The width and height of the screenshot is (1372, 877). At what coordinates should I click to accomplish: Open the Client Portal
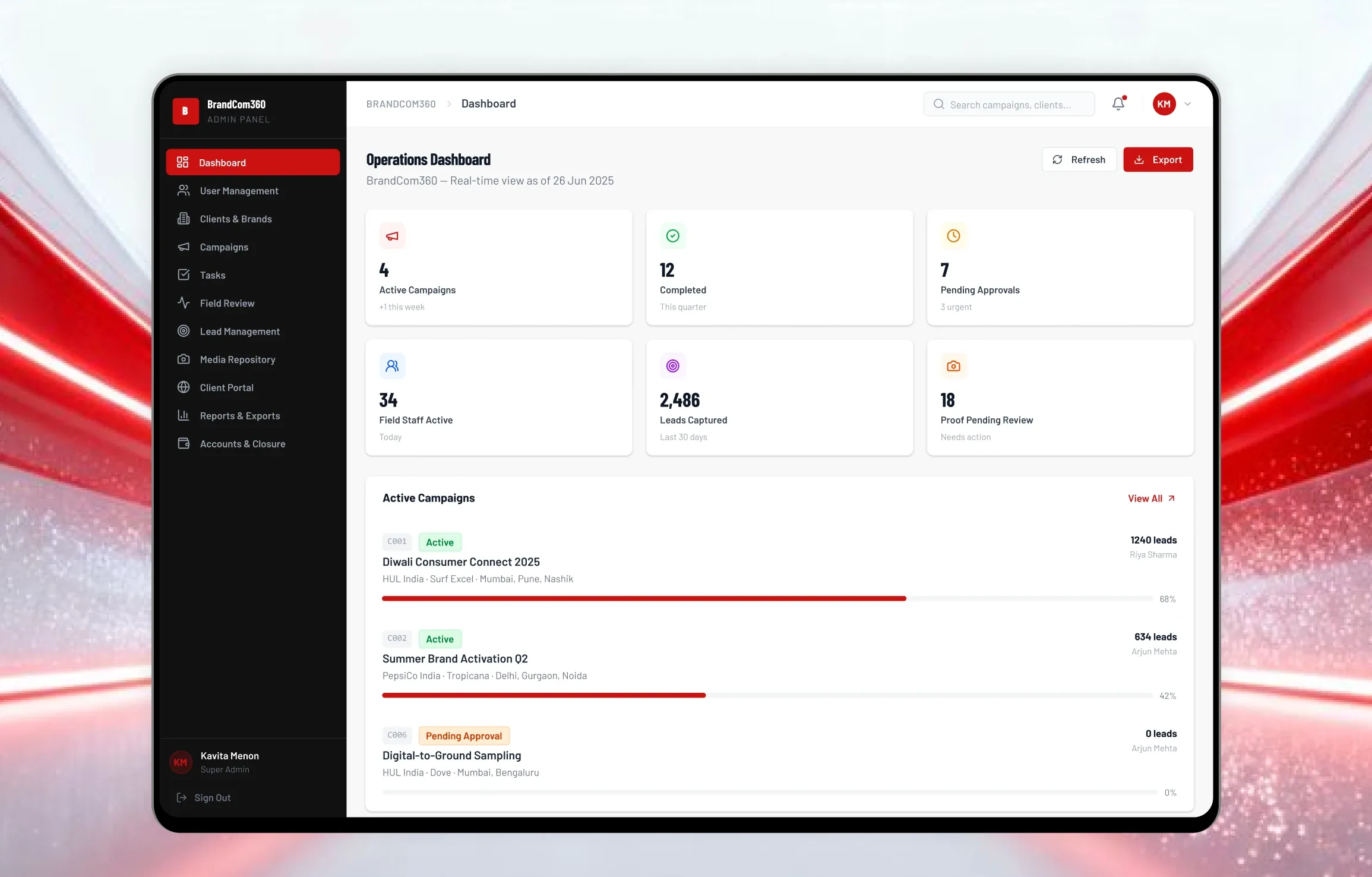point(253,387)
